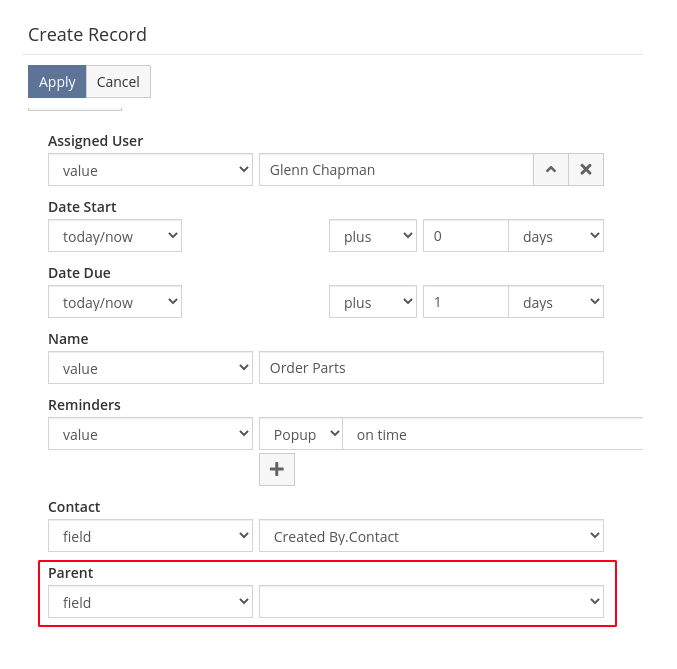Click the Name field containing Order Parts

(431, 368)
